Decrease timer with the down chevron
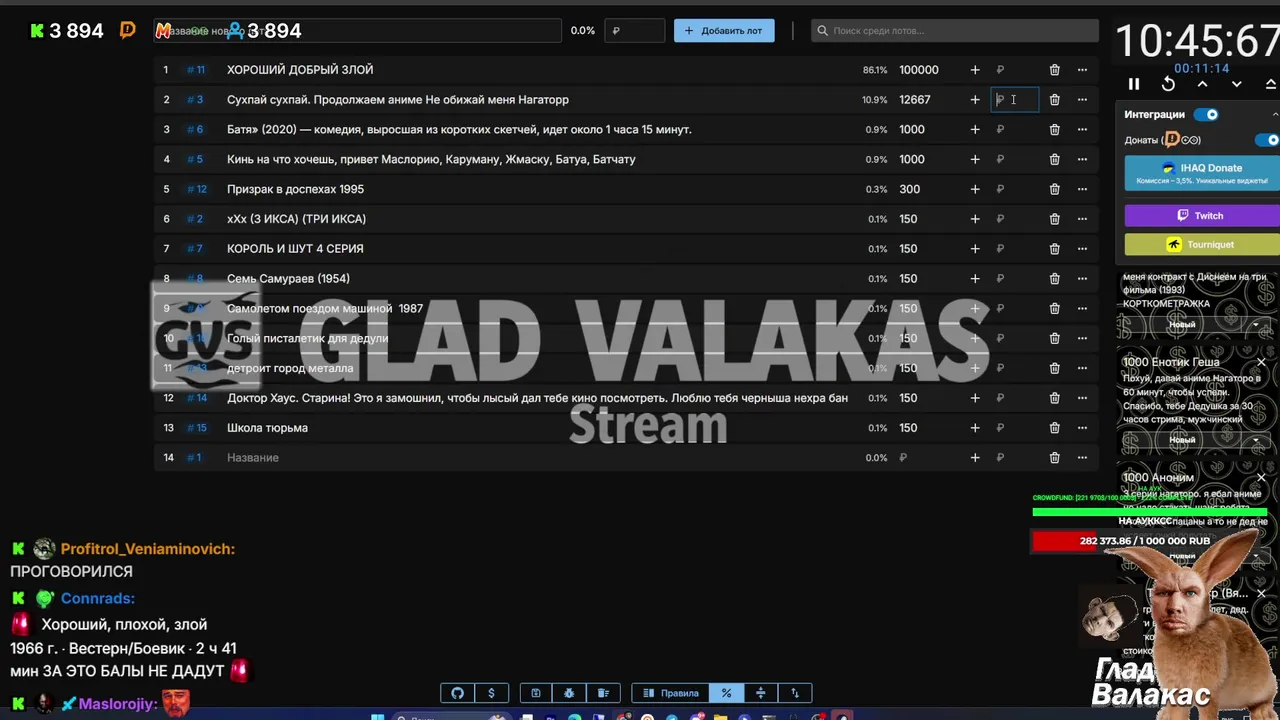The width and height of the screenshot is (1280, 720). 1237,84
